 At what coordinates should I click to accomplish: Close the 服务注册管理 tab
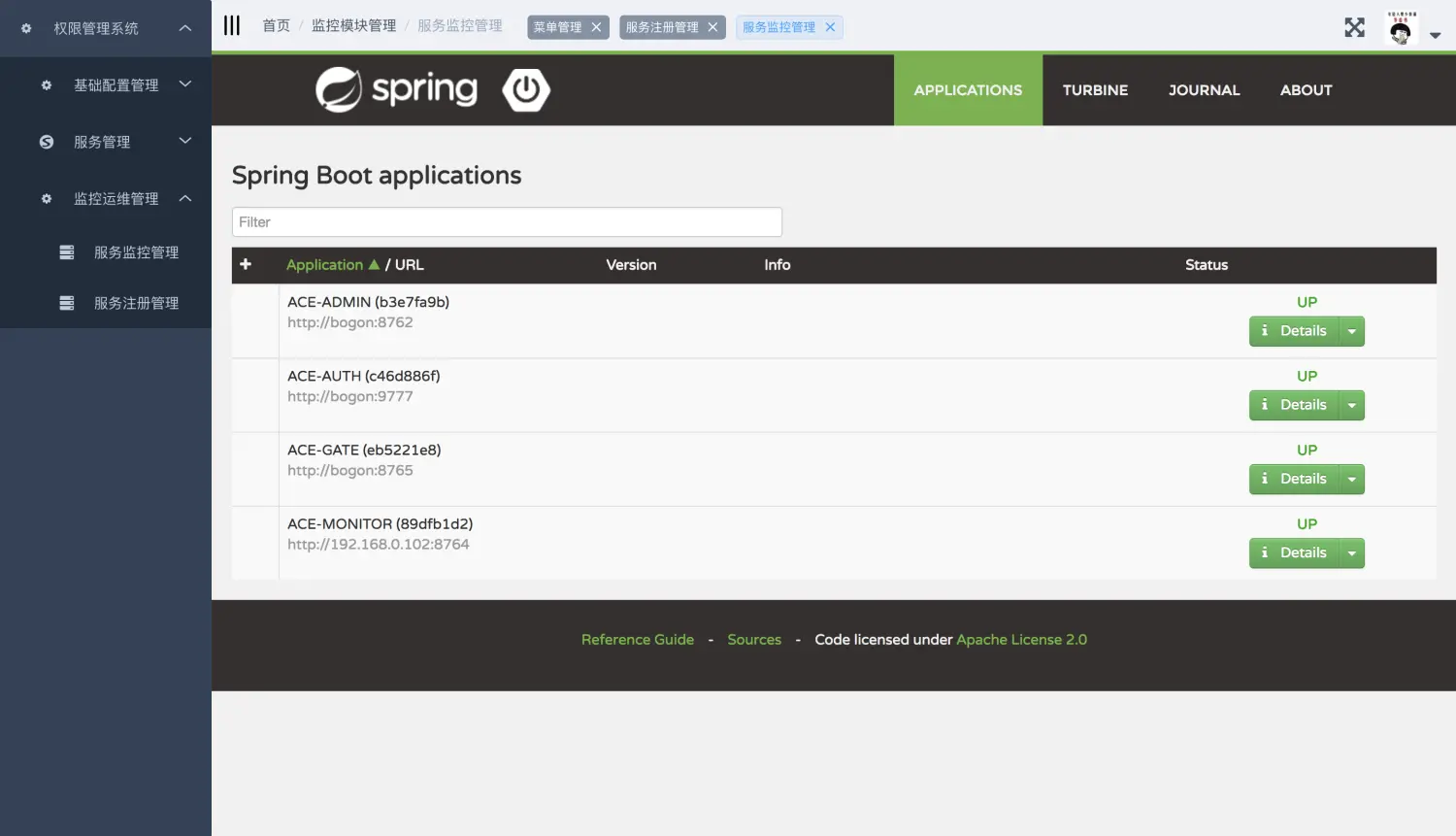click(712, 27)
